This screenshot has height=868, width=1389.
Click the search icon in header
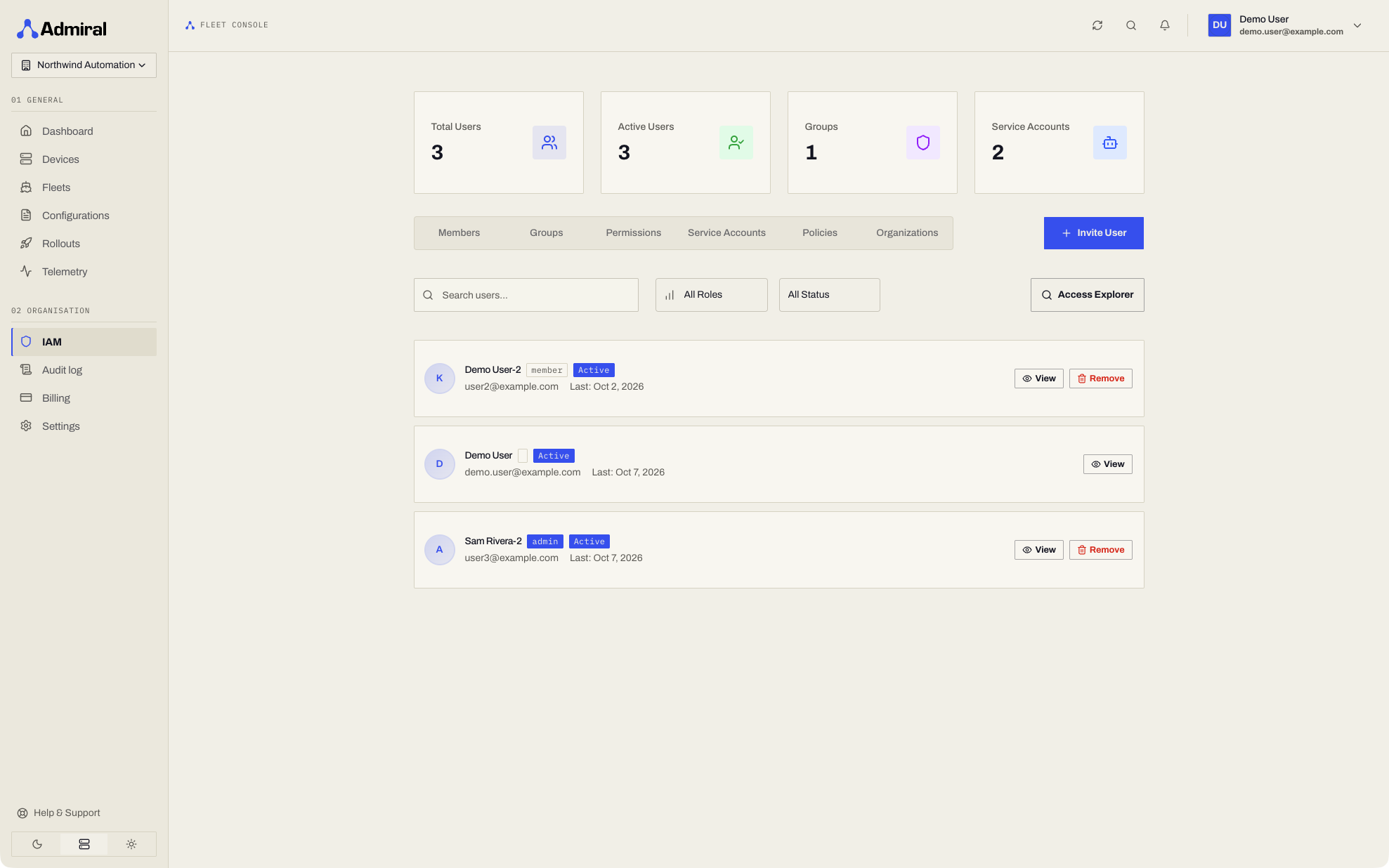coord(1131,25)
